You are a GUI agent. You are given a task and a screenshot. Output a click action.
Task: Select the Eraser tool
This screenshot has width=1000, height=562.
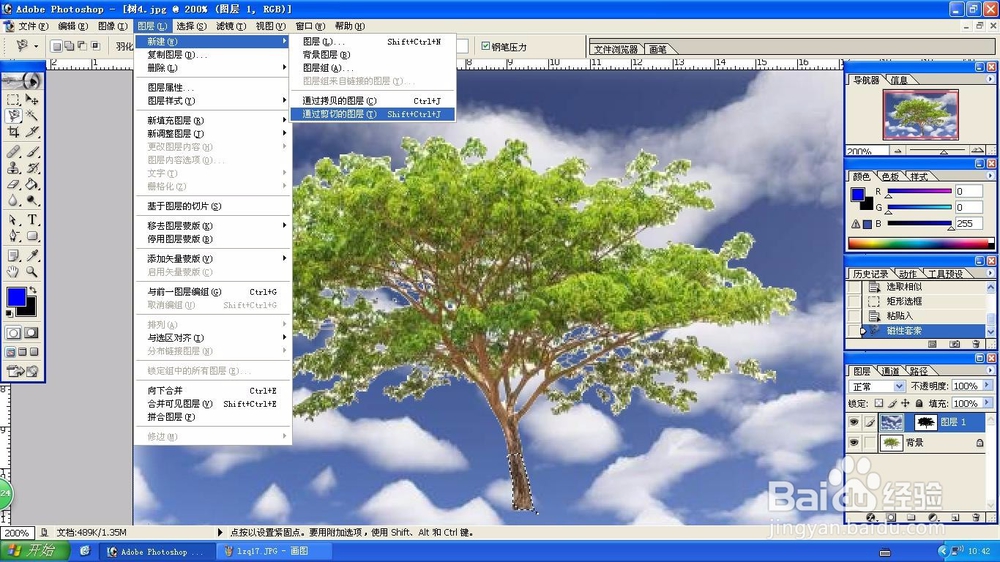click(x=13, y=184)
